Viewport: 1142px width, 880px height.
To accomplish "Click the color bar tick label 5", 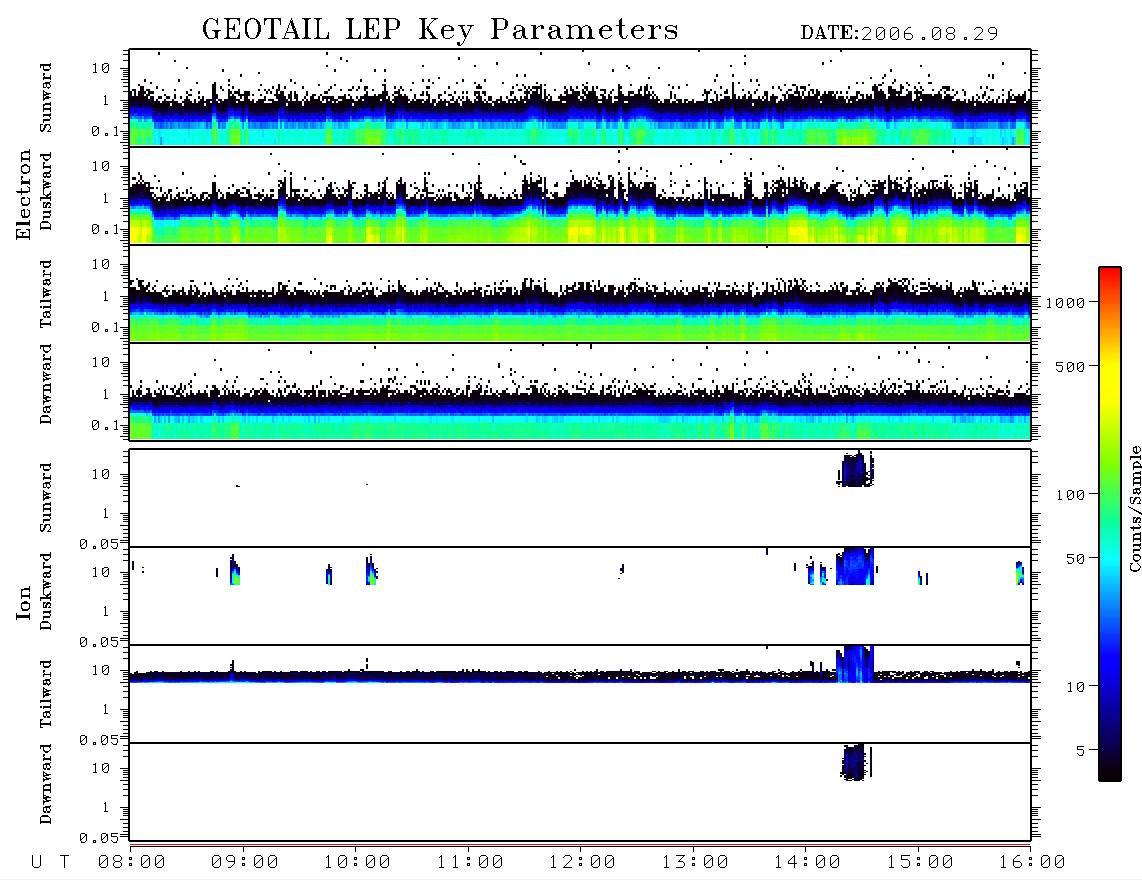I will (x=1081, y=751).
